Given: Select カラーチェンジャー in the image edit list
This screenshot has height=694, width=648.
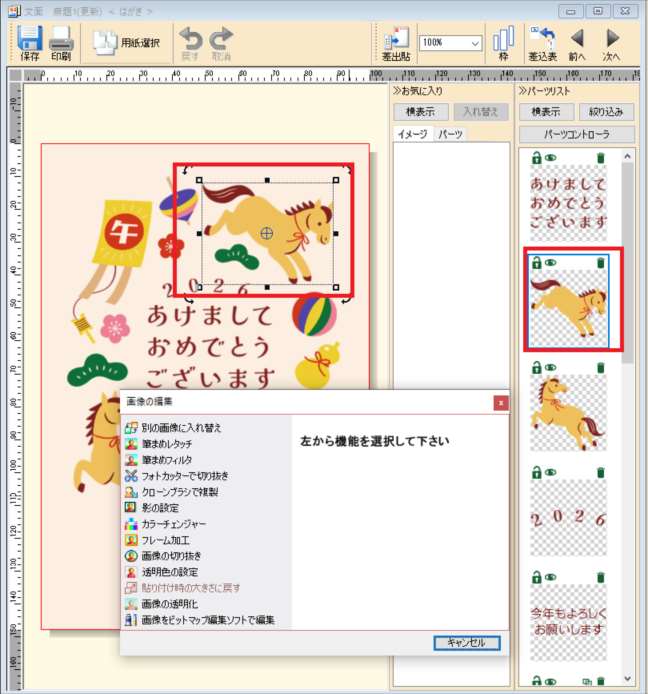Looking at the screenshot, I should pyautogui.click(x=174, y=524).
